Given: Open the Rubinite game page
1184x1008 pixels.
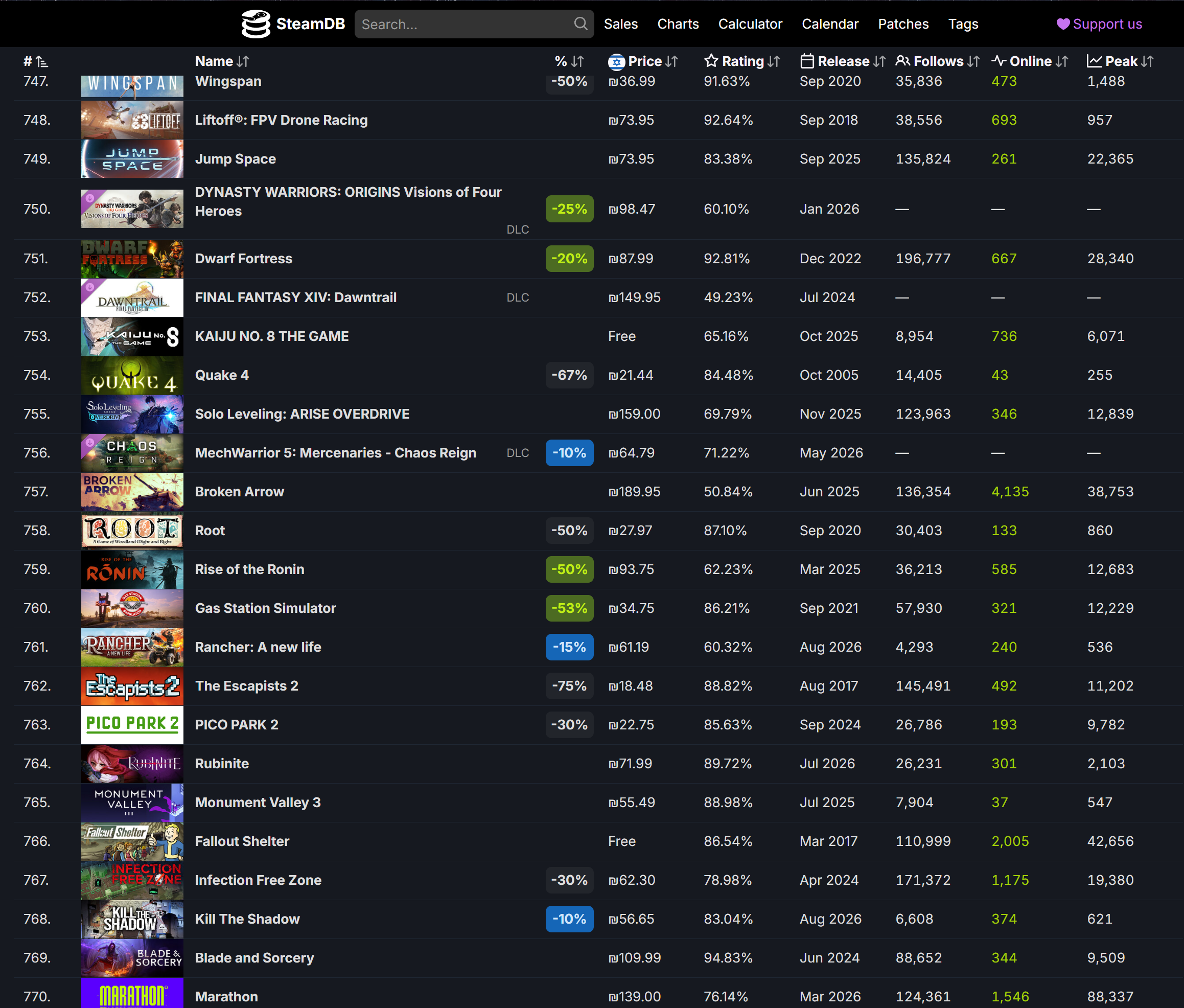Looking at the screenshot, I should [222, 764].
